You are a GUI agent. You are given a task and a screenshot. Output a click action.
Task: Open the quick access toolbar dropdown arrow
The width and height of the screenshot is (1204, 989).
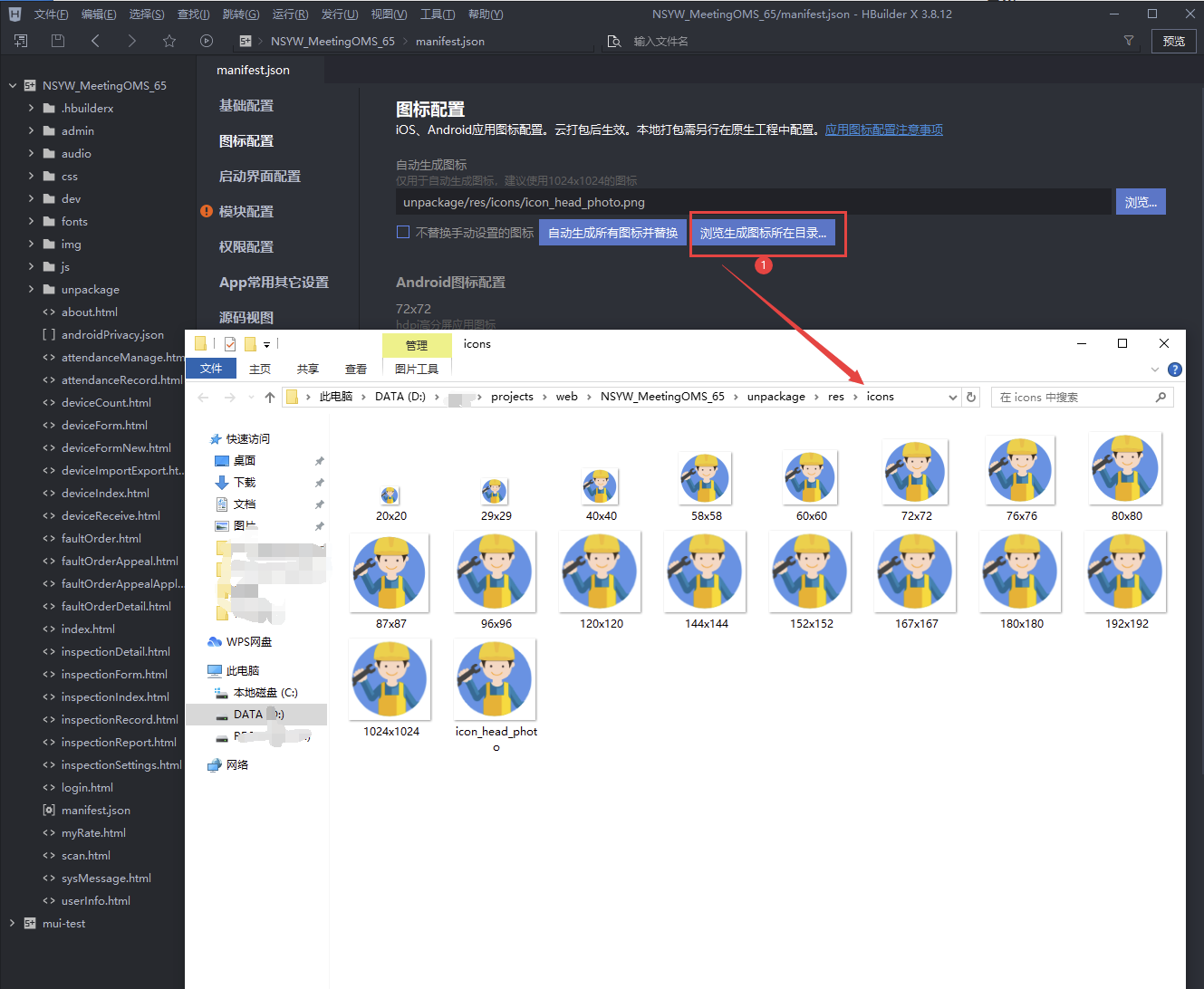pos(267,344)
